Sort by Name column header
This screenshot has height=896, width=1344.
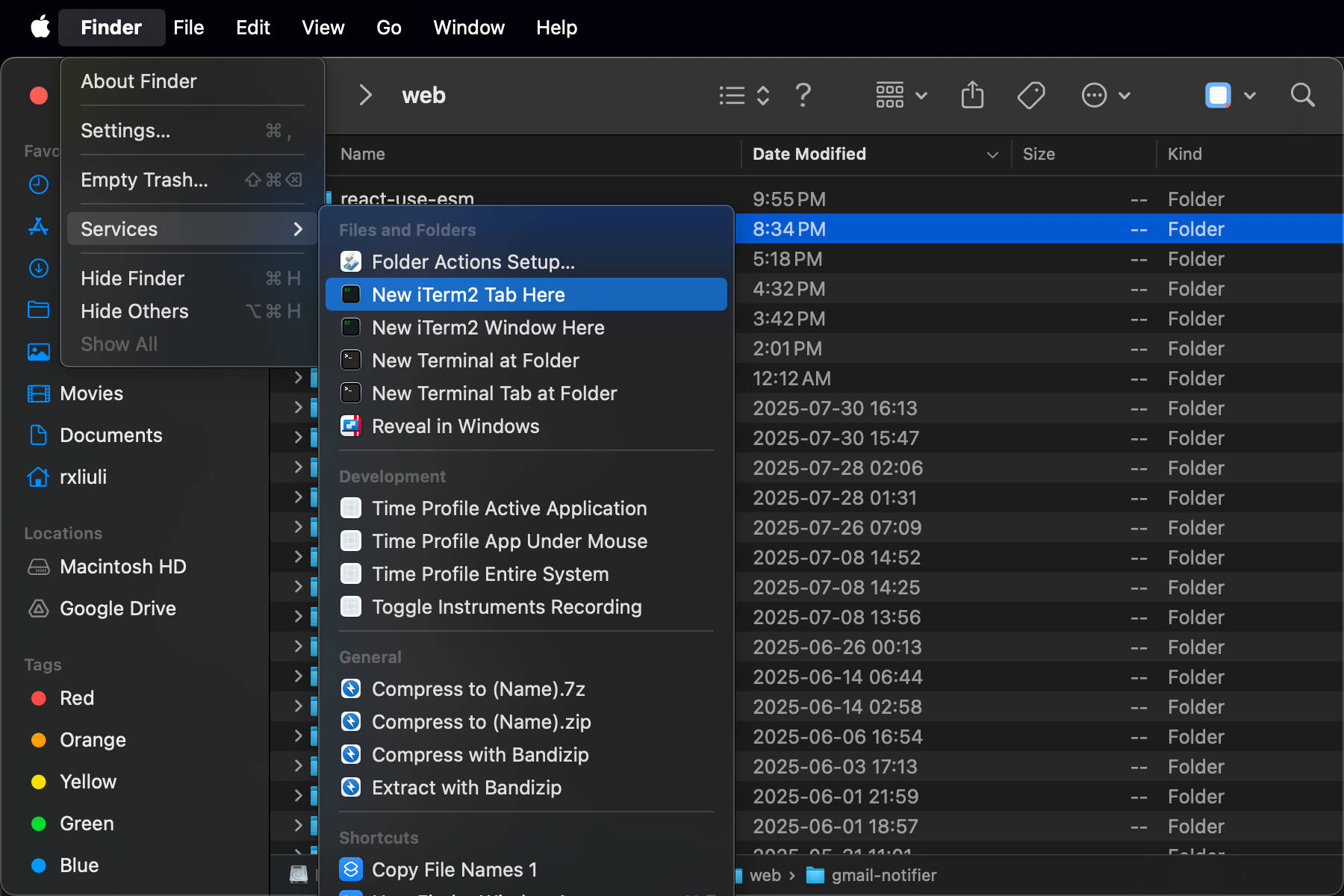point(533,155)
